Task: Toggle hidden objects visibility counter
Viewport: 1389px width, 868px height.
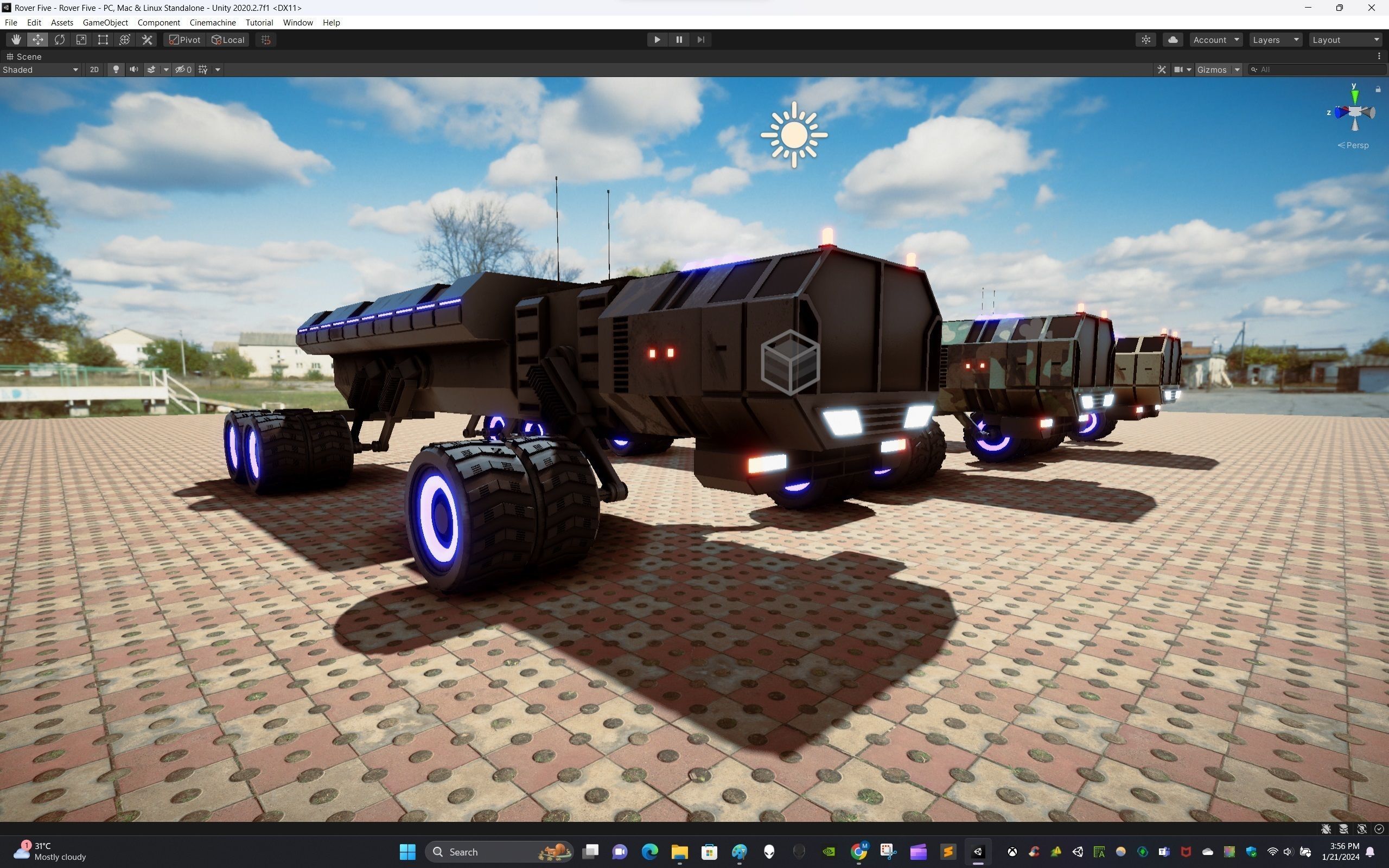Action: [x=184, y=69]
